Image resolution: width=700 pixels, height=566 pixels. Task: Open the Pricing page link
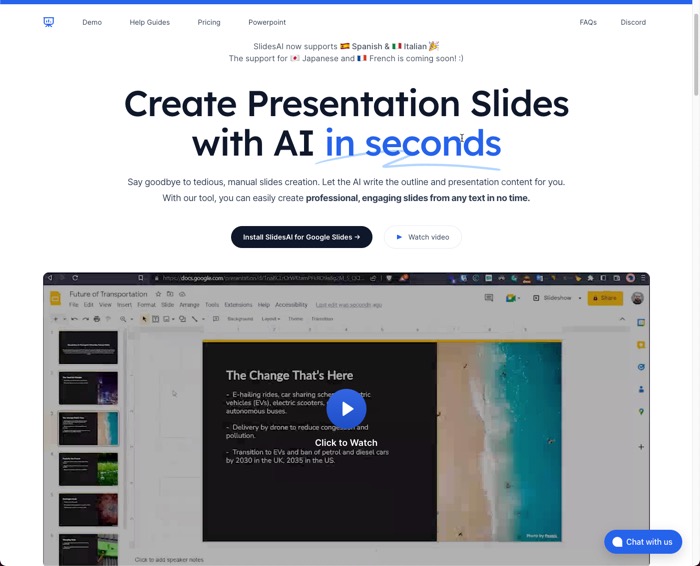click(209, 22)
